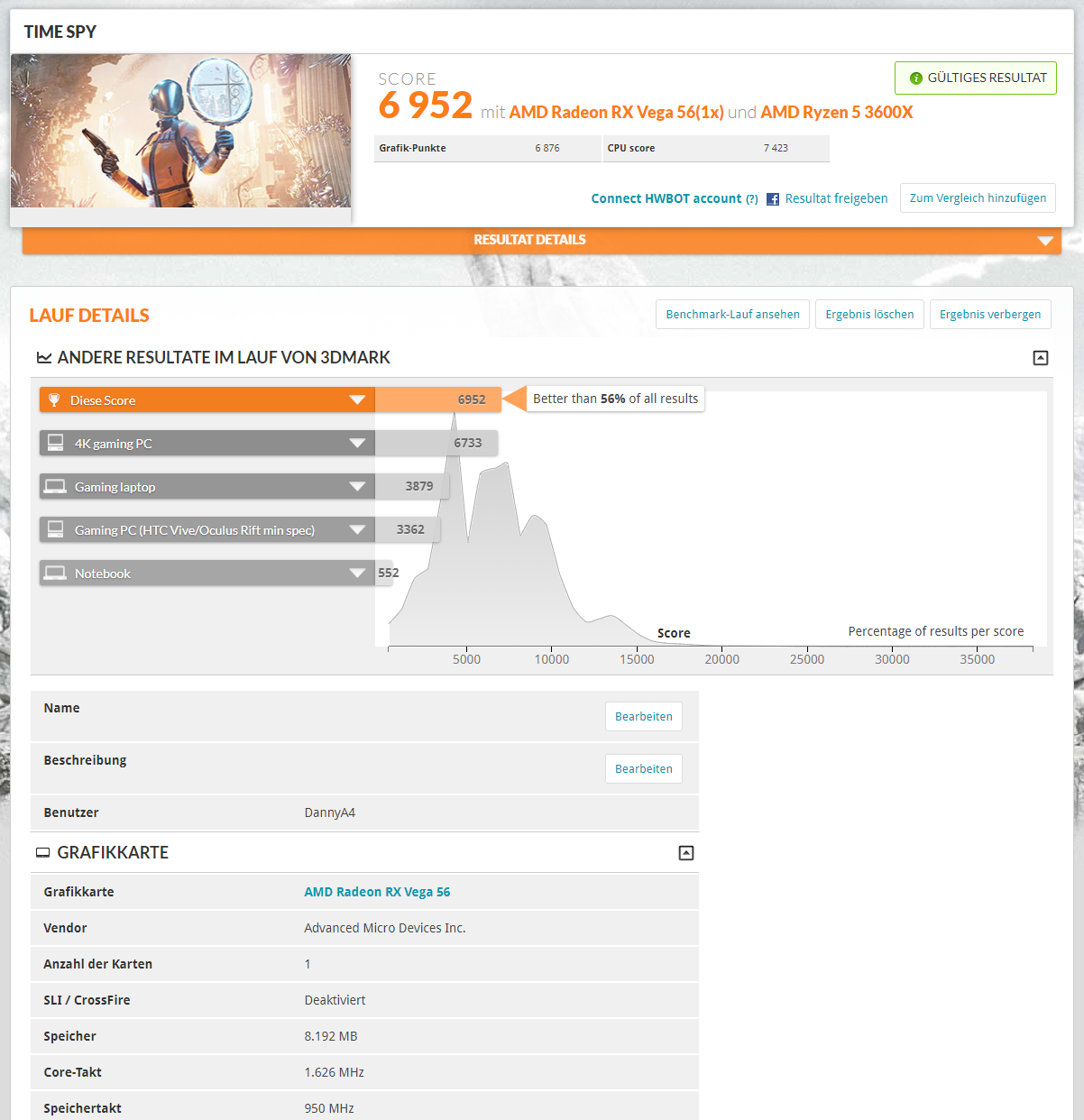Click Bearbeiten button in Beschreibung row
The width and height of the screenshot is (1084, 1120).
[x=644, y=768]
